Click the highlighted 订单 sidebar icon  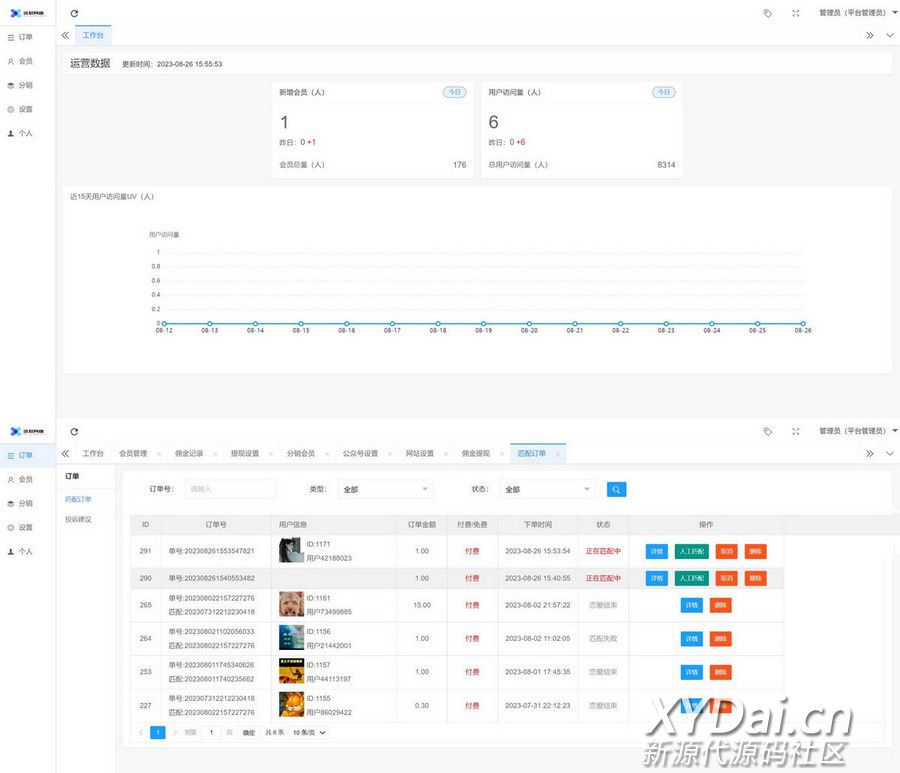point(11,455)
